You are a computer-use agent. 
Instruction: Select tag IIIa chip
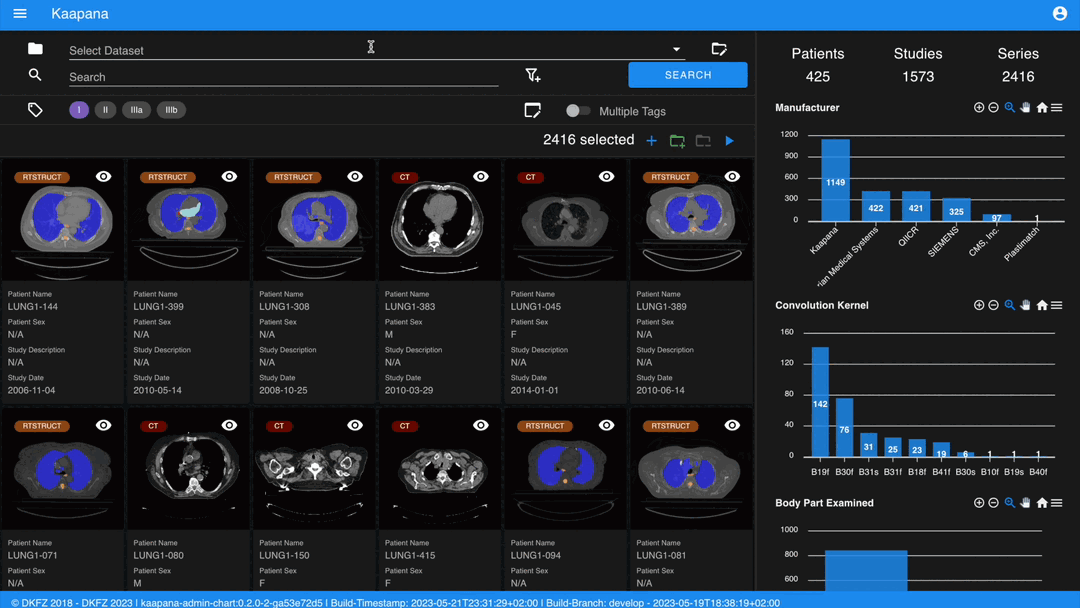[x=136, y=110]
